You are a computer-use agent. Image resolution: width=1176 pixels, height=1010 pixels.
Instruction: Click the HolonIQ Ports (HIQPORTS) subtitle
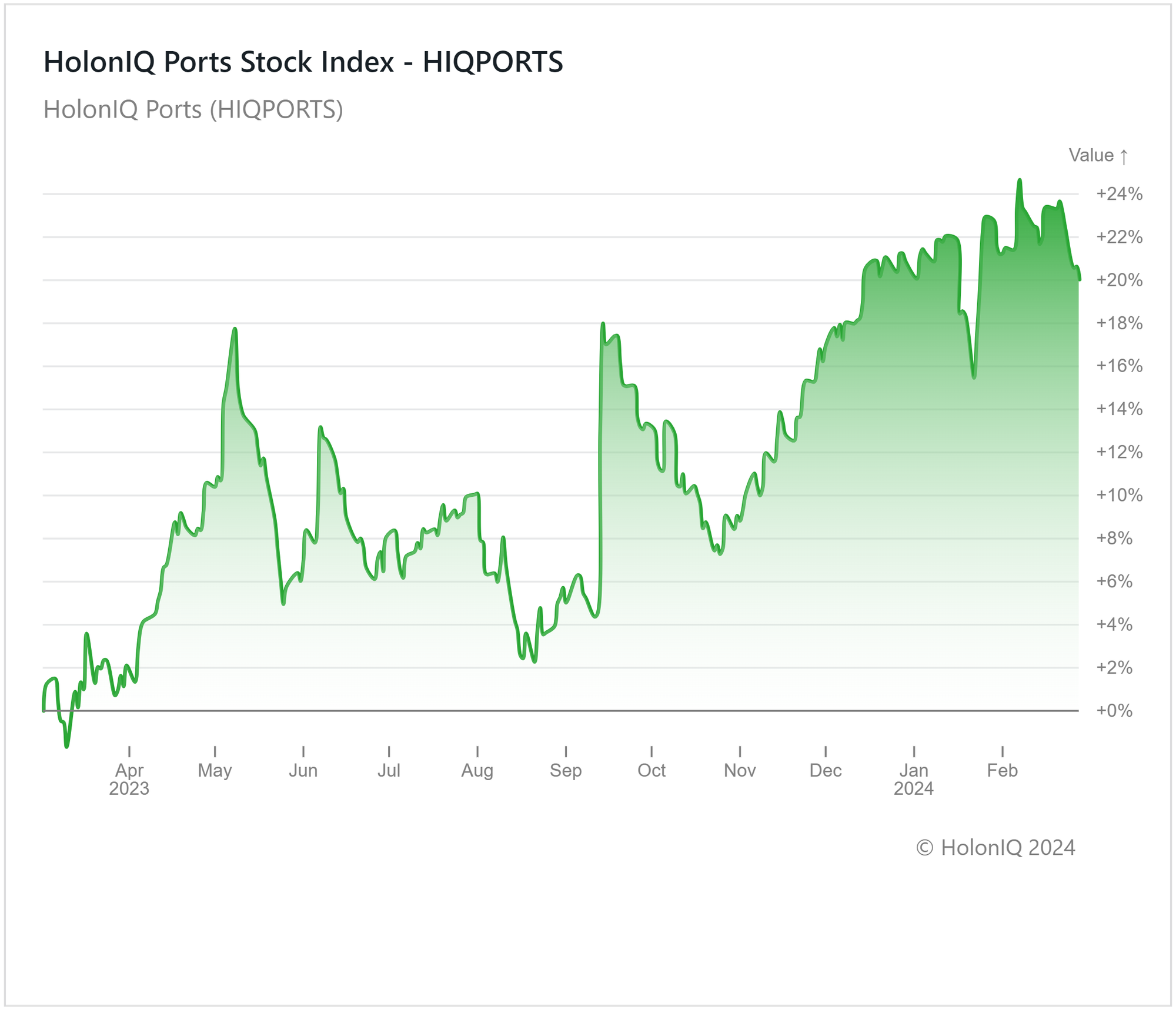[193, 109]
